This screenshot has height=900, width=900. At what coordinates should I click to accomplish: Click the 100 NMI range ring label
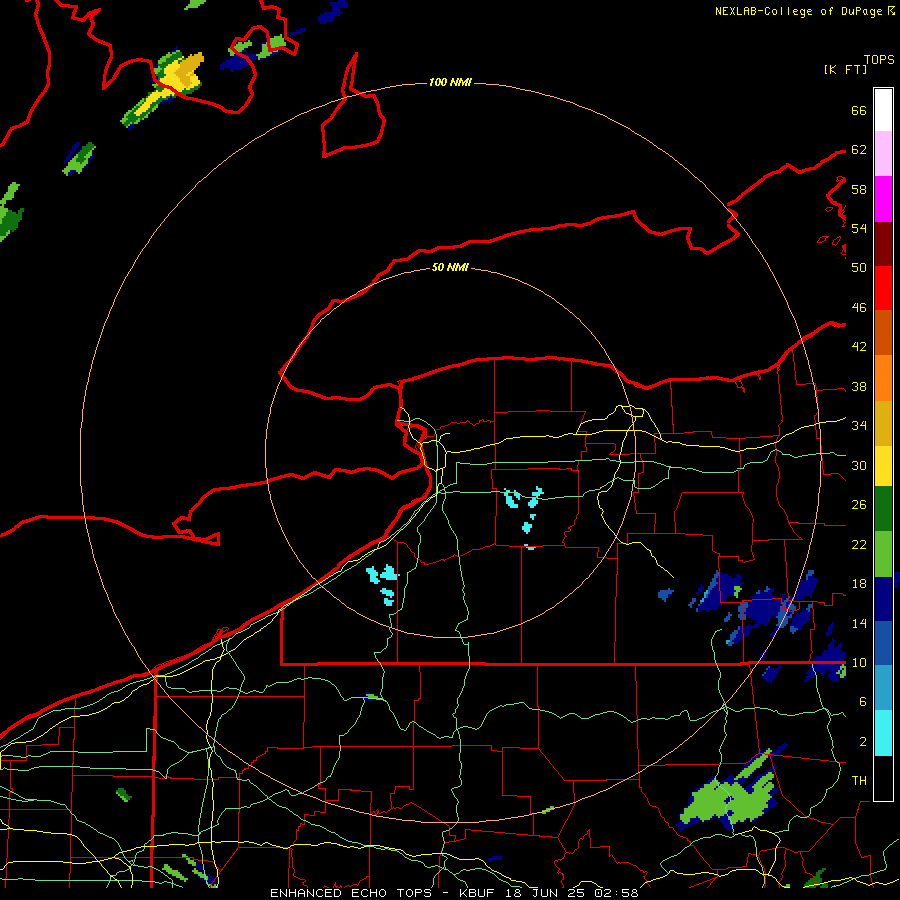coord(450,82)
